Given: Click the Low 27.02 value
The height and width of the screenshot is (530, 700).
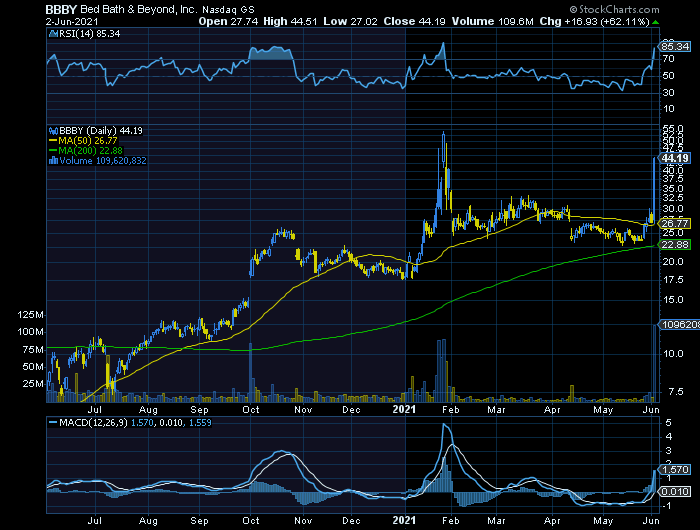Looking at the screenshot, I should point(350,21).
